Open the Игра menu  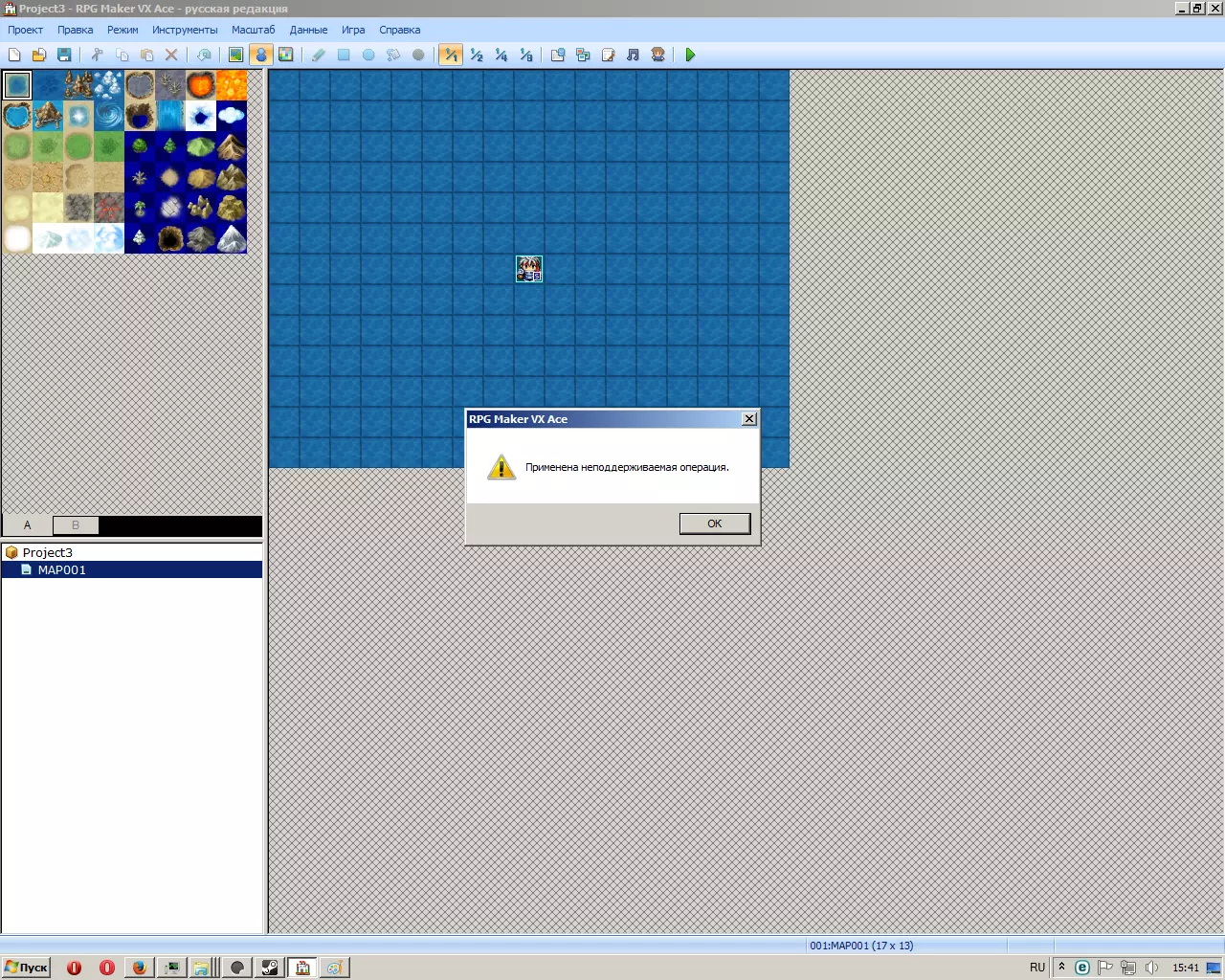[x=353, y=30]
